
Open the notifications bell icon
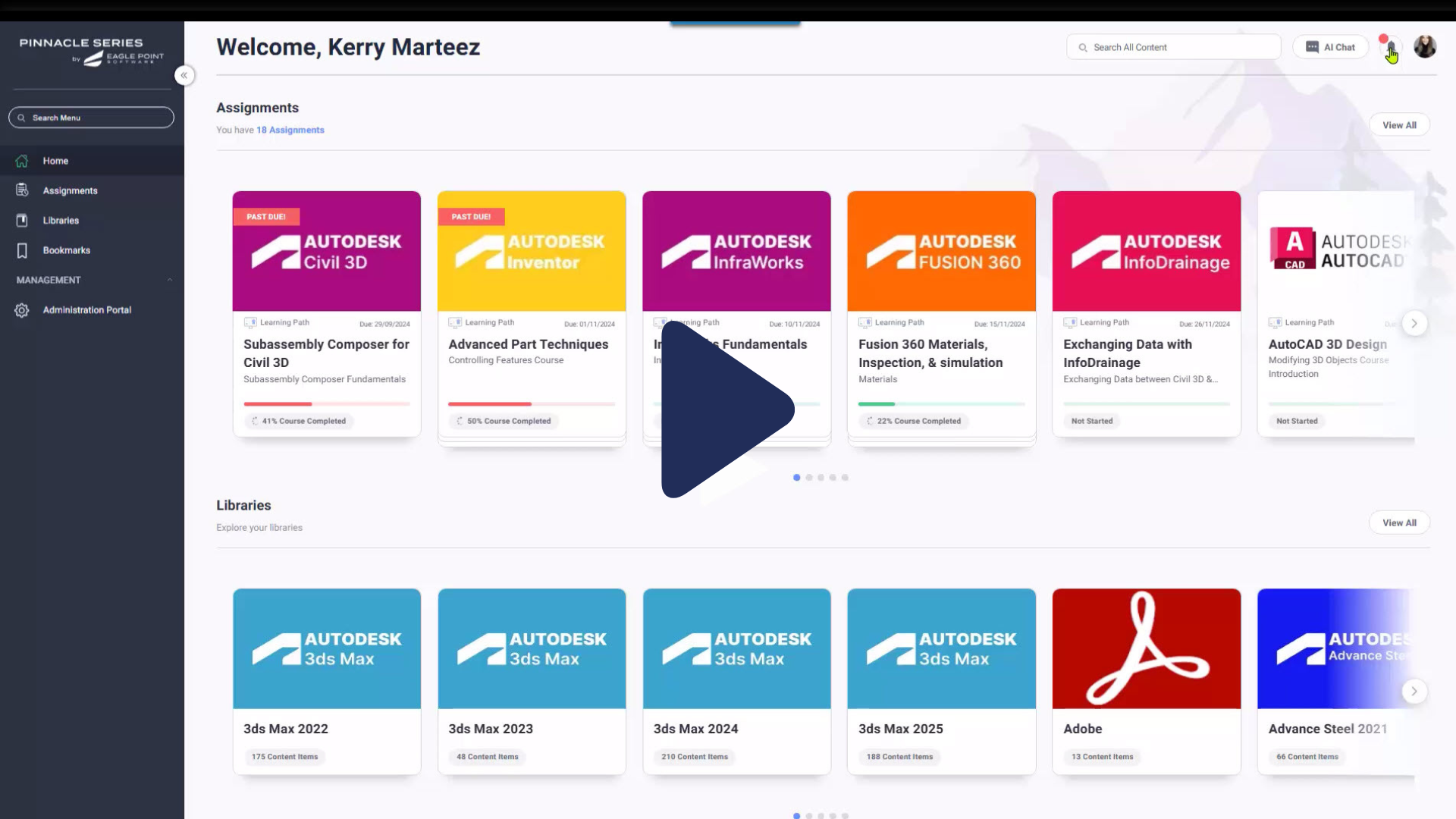click(1391, 48)
